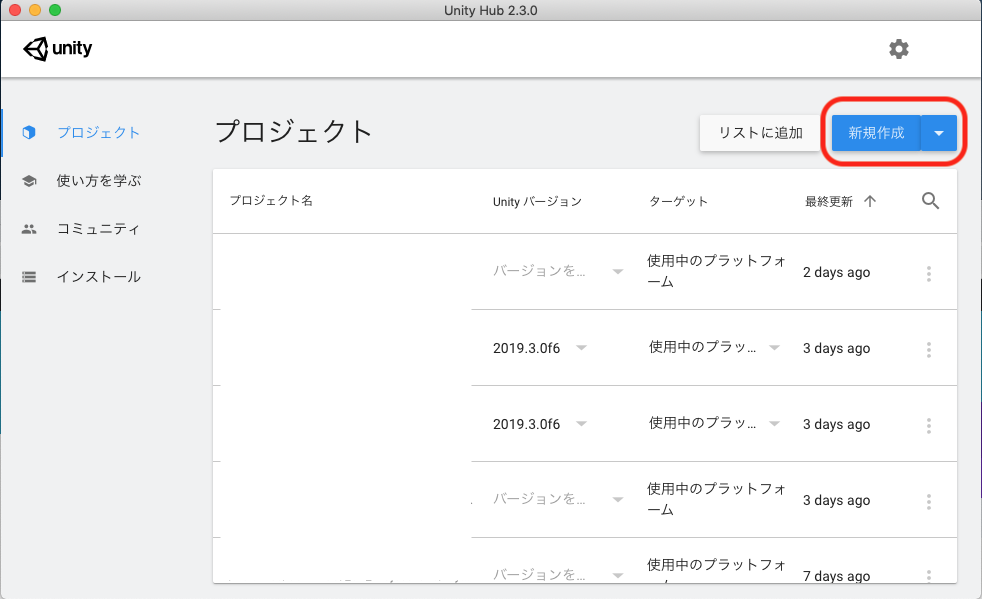Switch to the 使い方を学ぶ tab
Viewport: 982px width, 599px height.
pyautogui.click(x=98, y=181)
